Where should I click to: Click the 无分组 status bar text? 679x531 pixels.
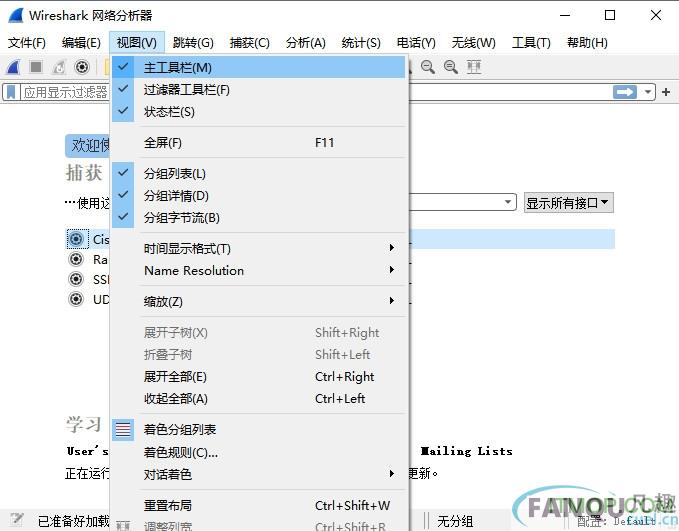[x=455, y=521]
